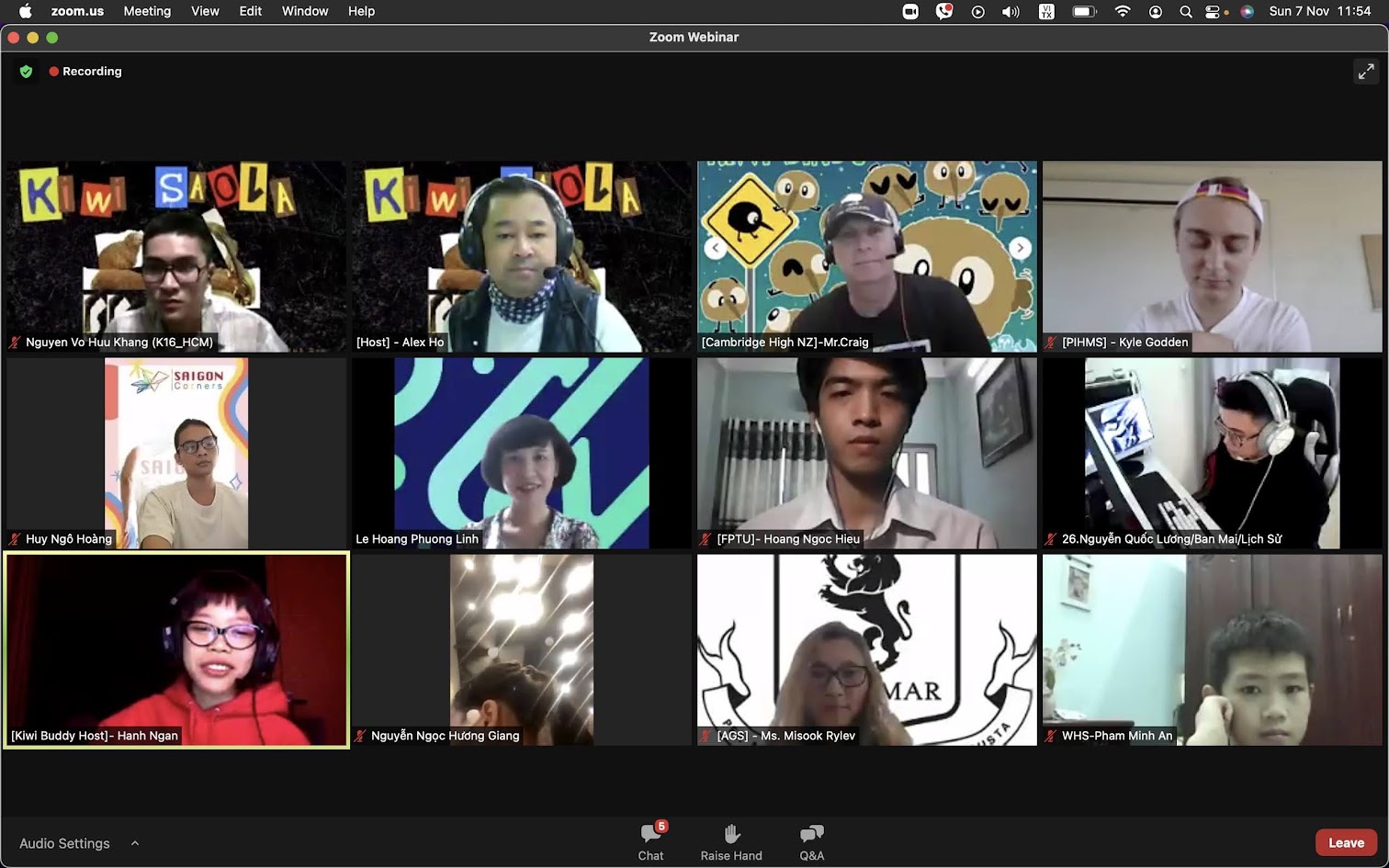Screen dimensions: 1389x868
Task: Click the muted mic icon beside Nguyen Vo Huu Khang
Action: pos(15,343)
